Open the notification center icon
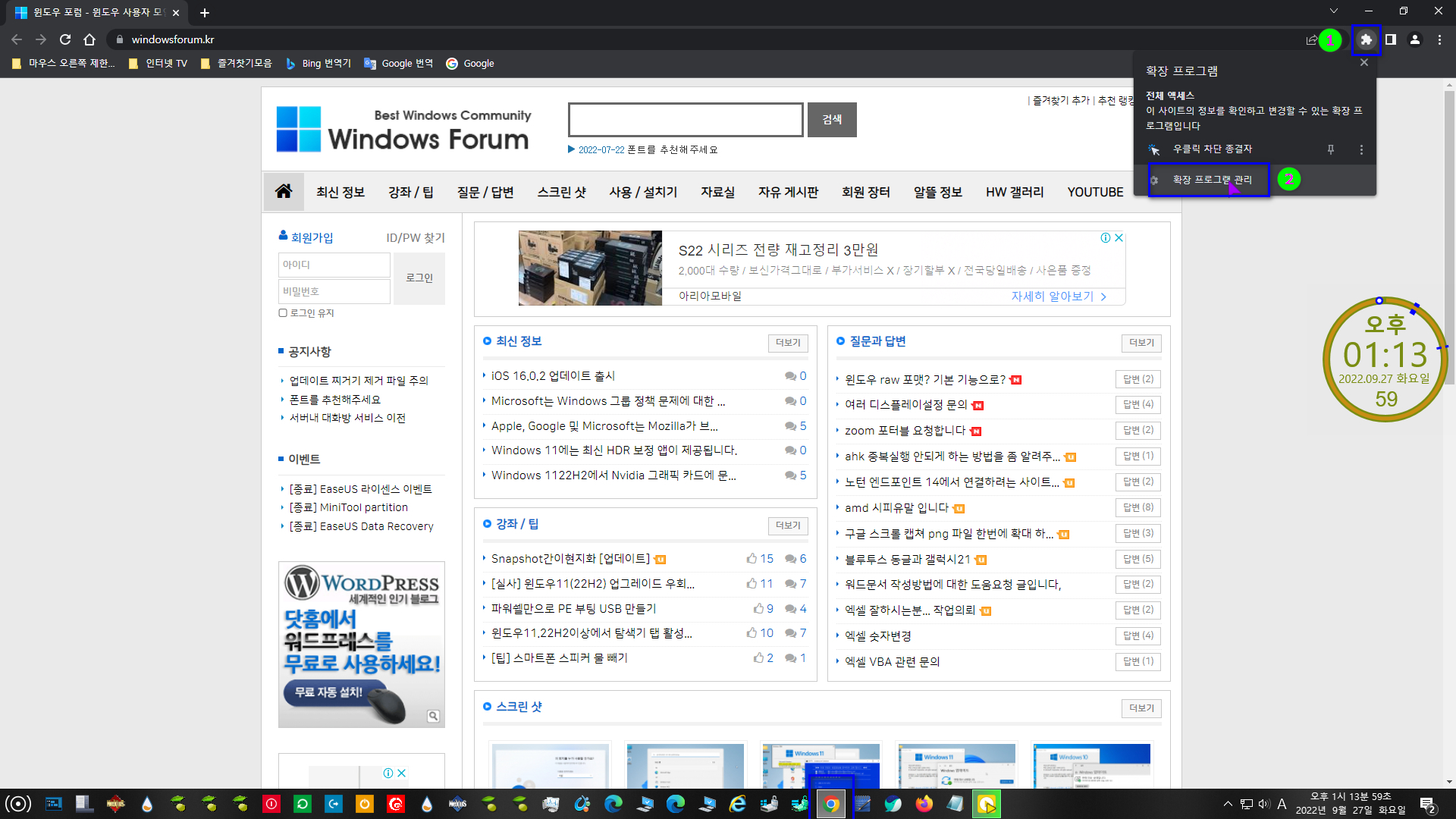The width and height of the screenshot is (1456, 819). pos(1427,804)
